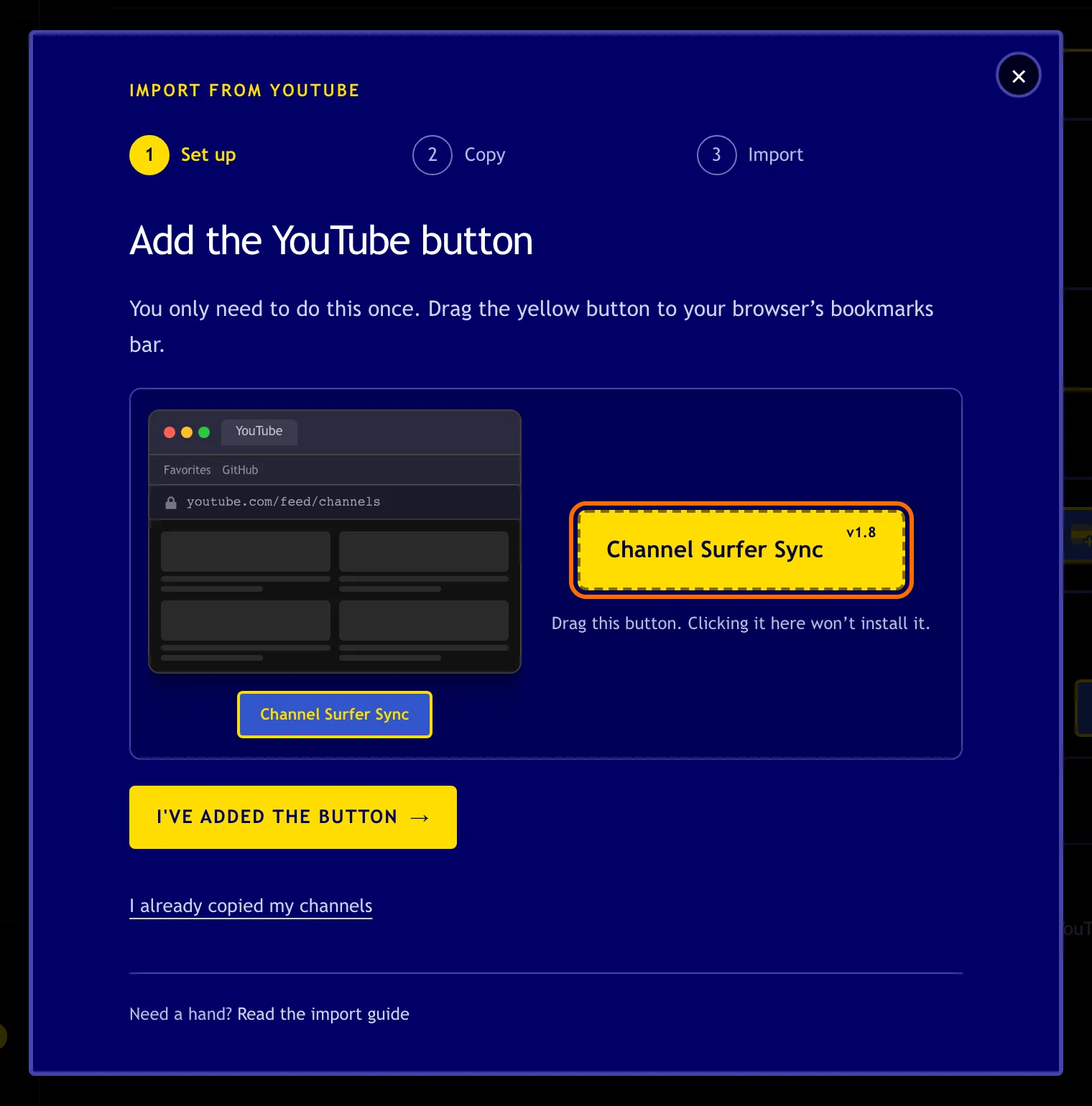Click Favorites in the illustrated bookmarks bar

(x=188, y=470)
